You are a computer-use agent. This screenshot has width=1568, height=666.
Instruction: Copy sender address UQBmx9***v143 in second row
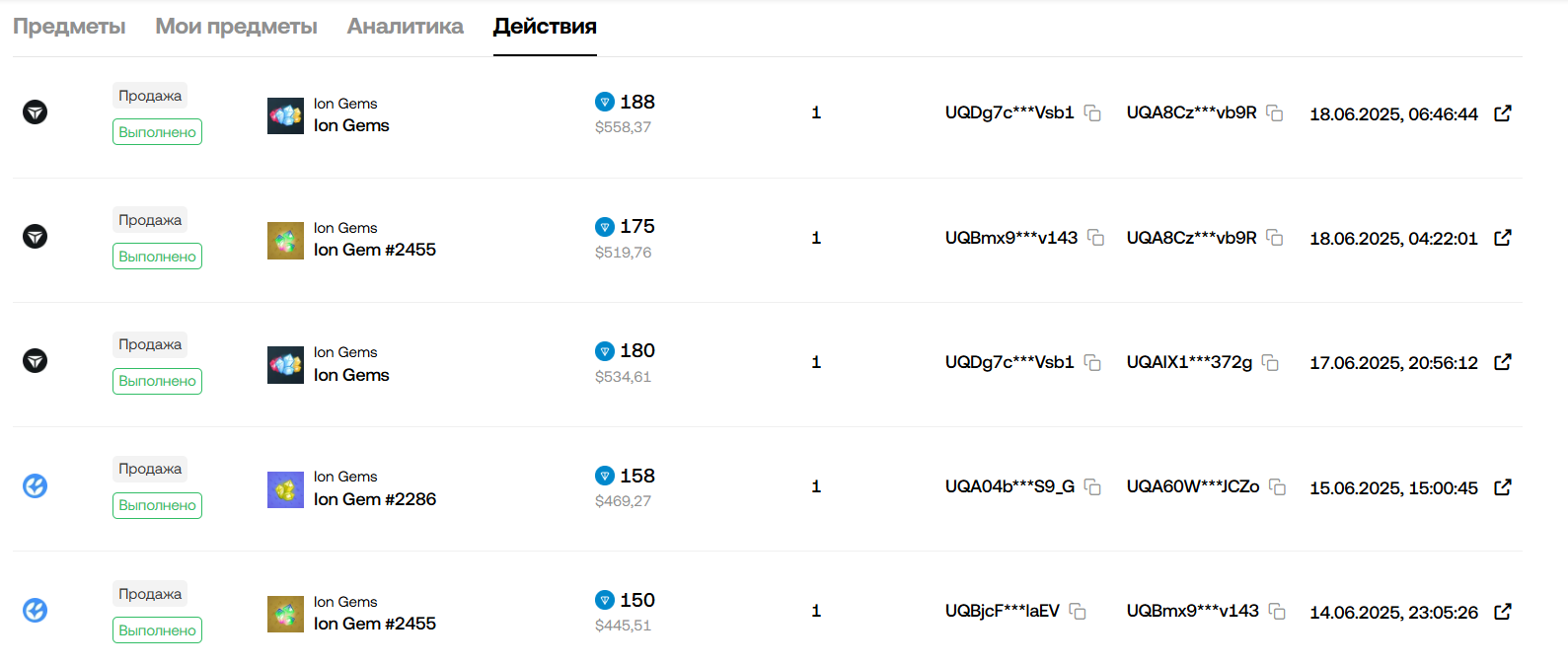(1095, 238)
